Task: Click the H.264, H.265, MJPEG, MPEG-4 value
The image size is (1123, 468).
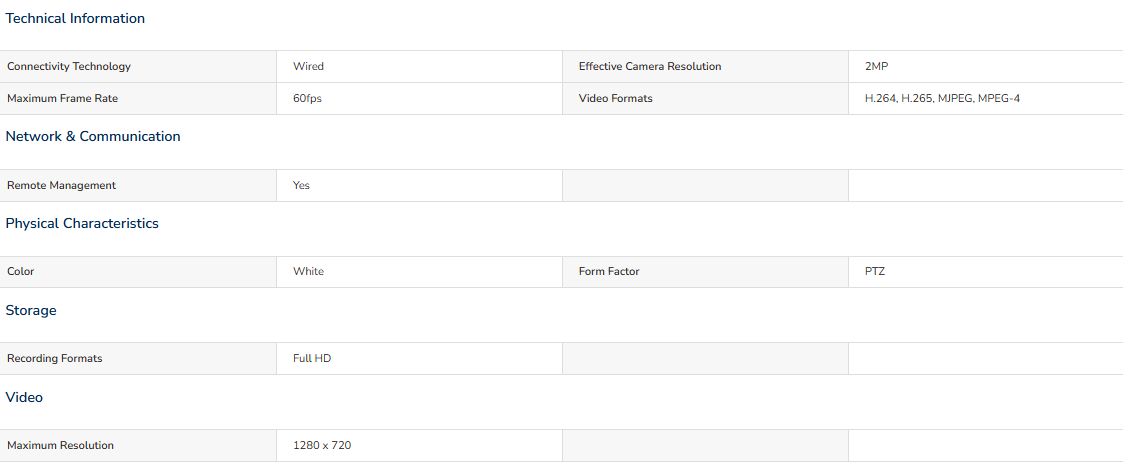Action: [x=943, y=99]
